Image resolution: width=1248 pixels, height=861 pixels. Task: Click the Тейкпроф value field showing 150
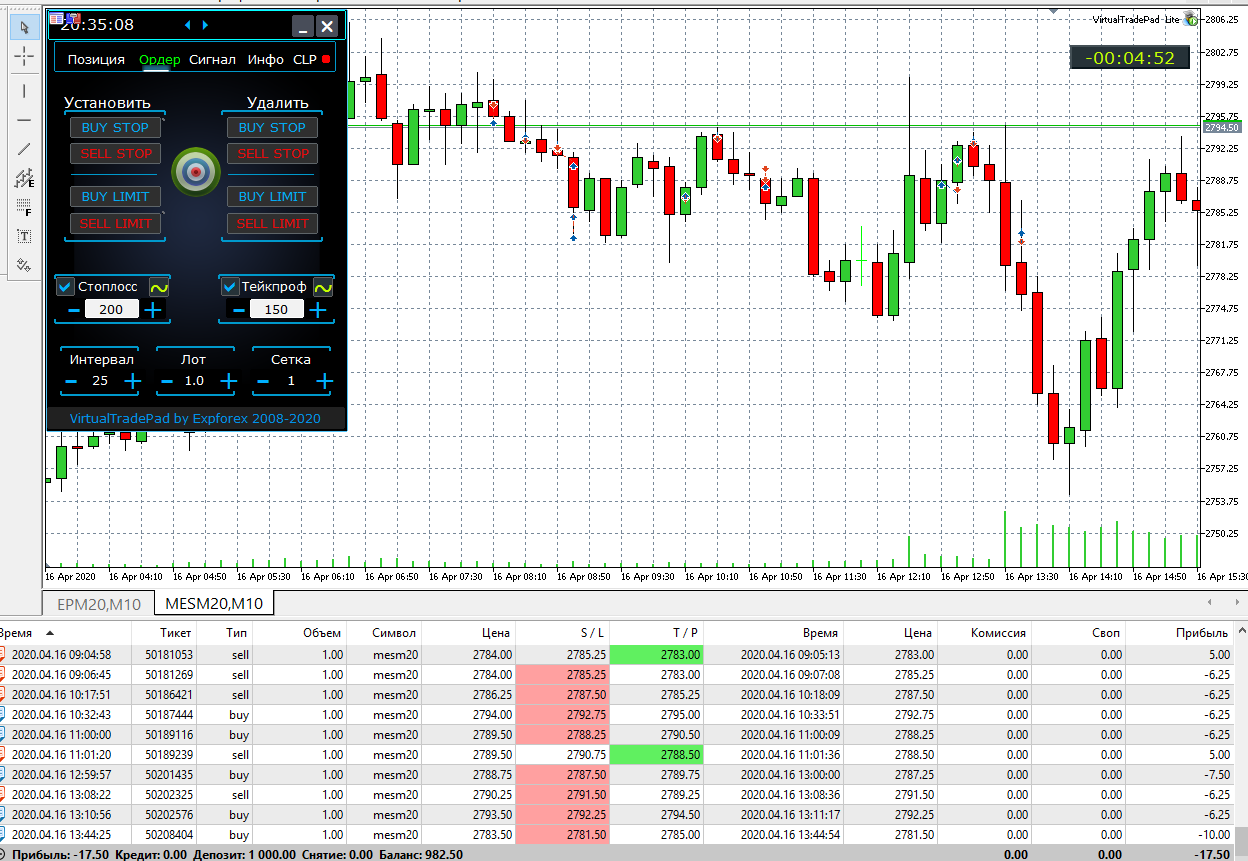(x=276, y=310)
